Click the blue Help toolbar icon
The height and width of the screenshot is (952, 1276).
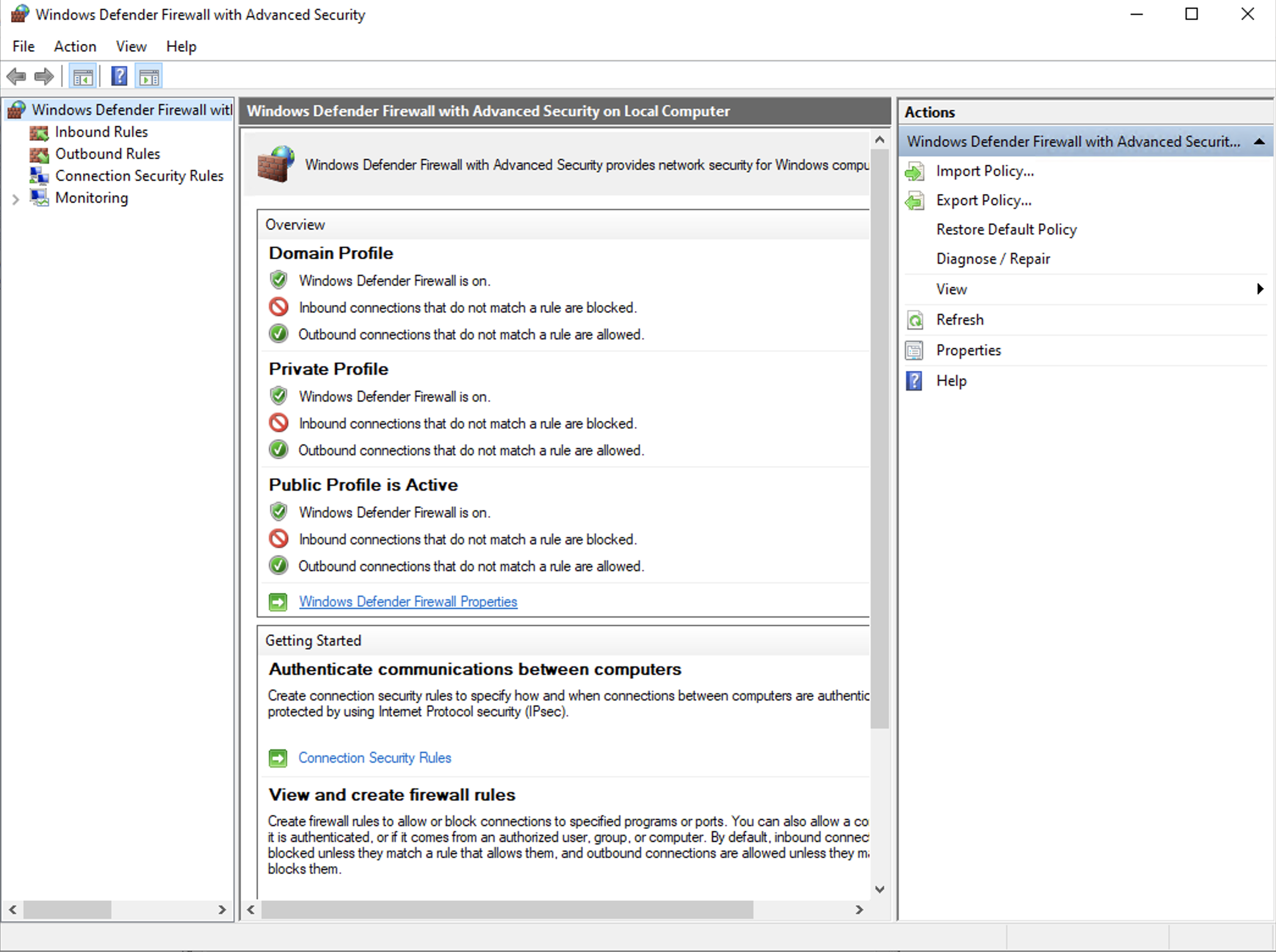click(x=119, y=77)
